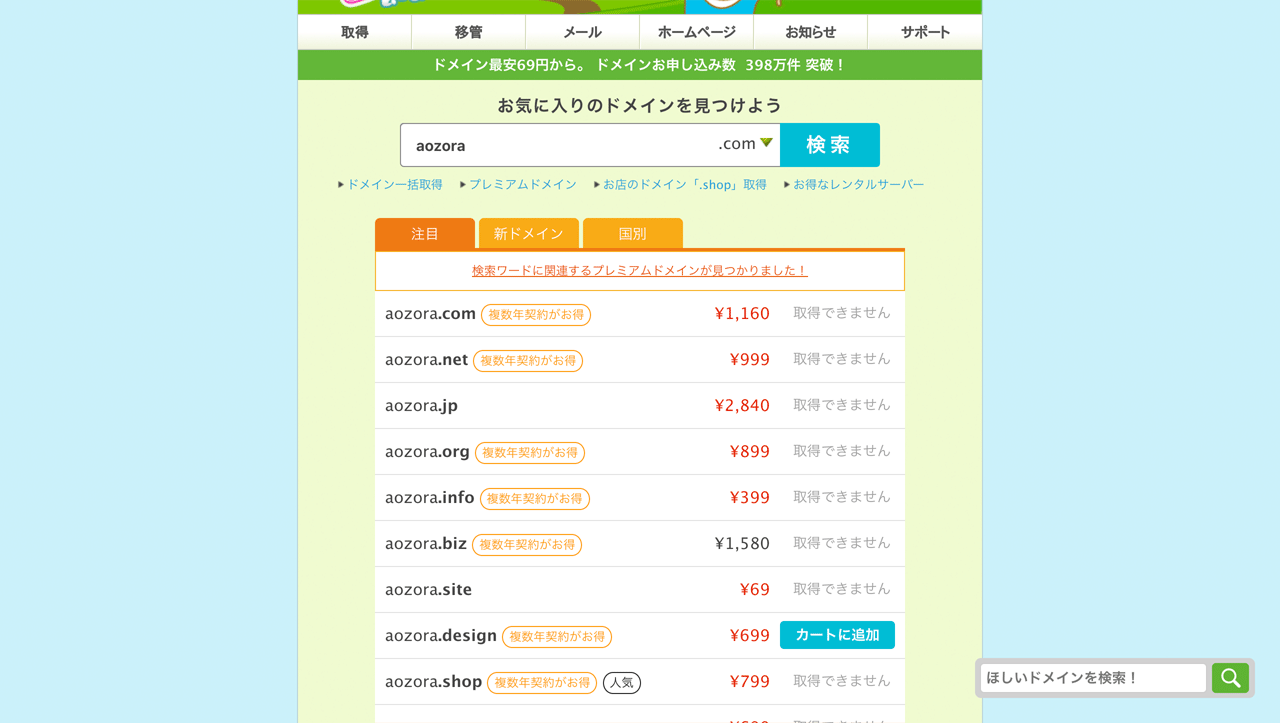Click the aozora.info domain name
Screen dimensions: 1280x723
coord(430,498)
